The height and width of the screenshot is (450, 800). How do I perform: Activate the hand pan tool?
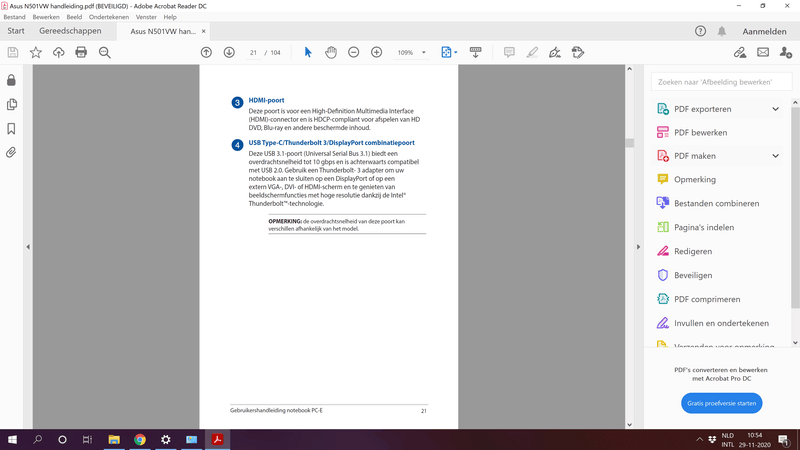coord(331,53)
